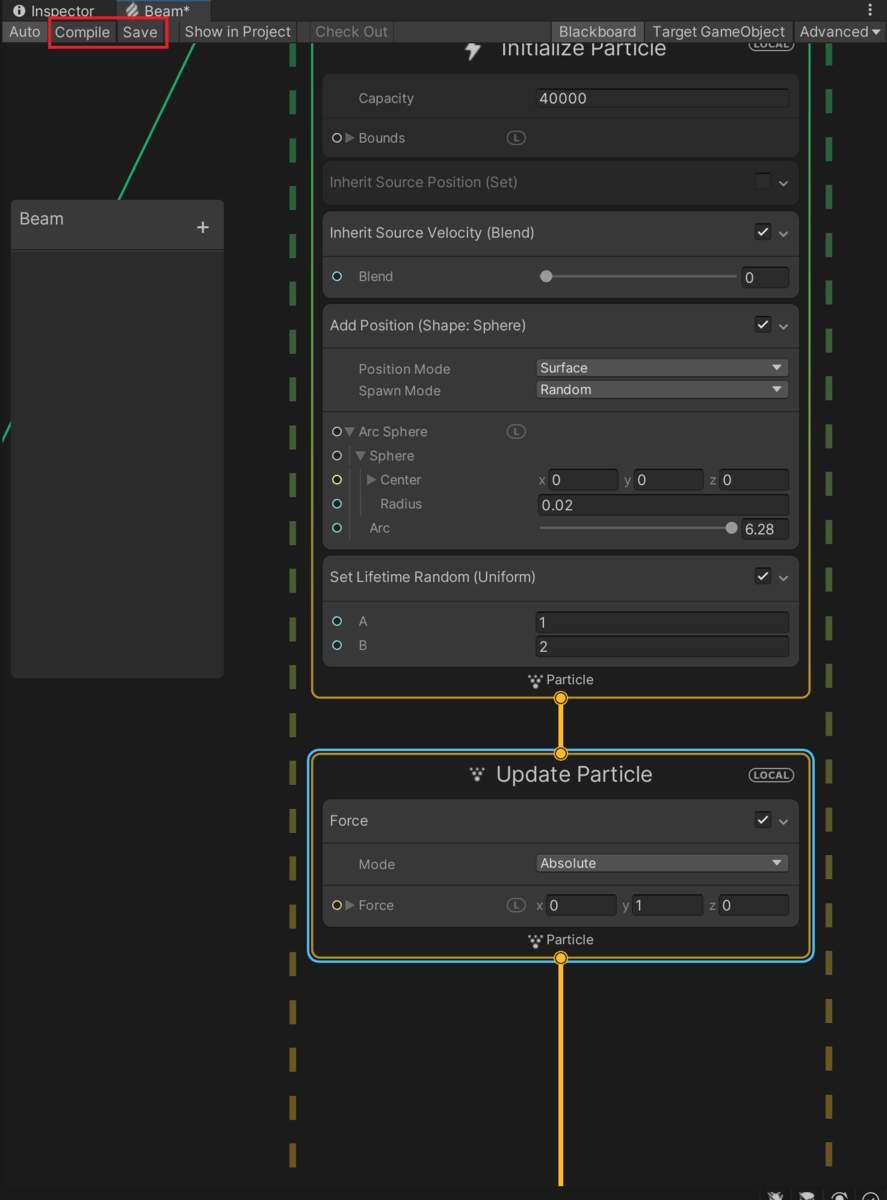The width and height of the screenshot is (887, 1200).
Task: Collapse Set Lifetime Random block chevron
Action: (x=784, y=578)
